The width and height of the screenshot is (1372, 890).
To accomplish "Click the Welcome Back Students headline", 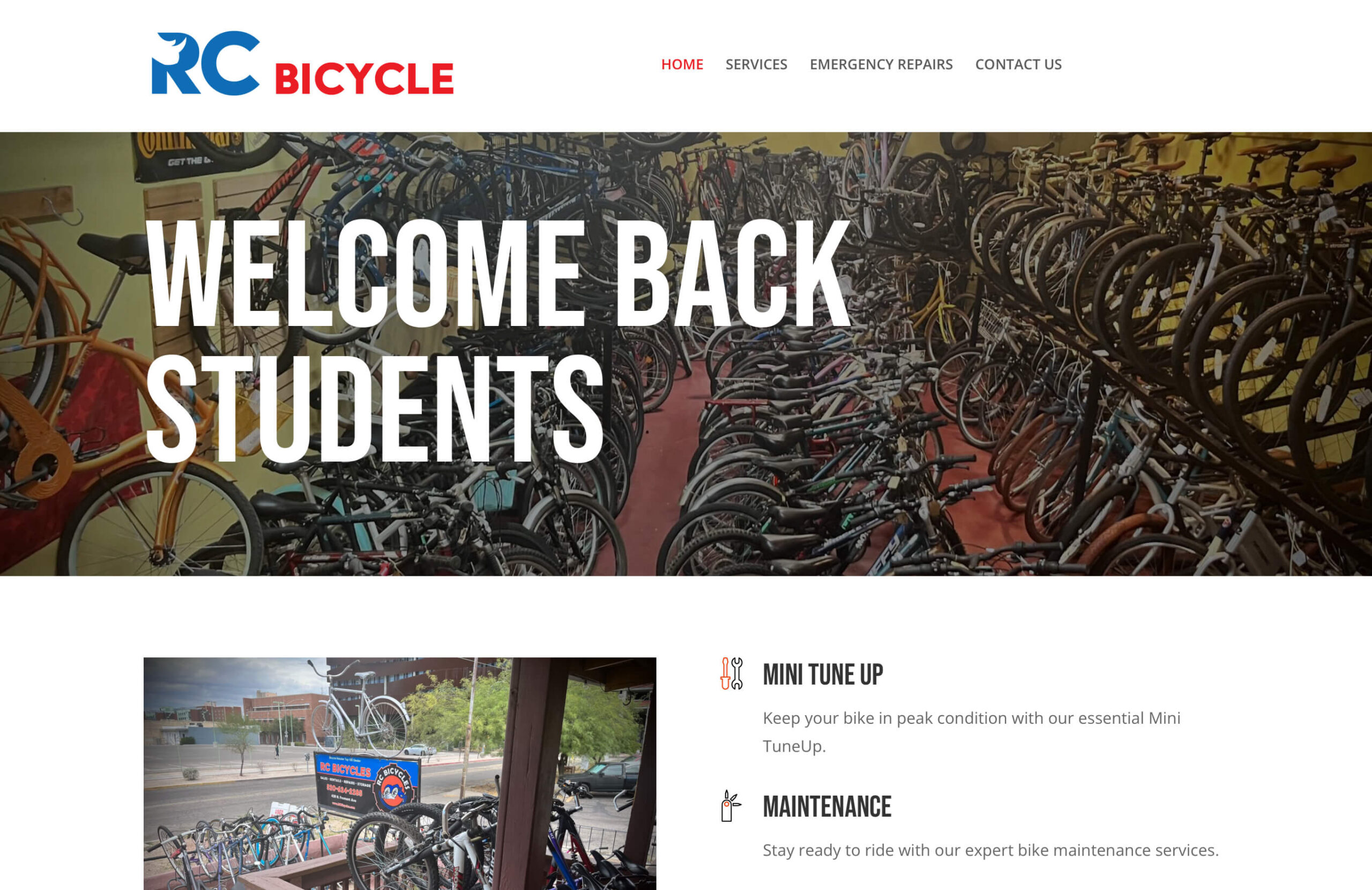I will tap(497, 340).
